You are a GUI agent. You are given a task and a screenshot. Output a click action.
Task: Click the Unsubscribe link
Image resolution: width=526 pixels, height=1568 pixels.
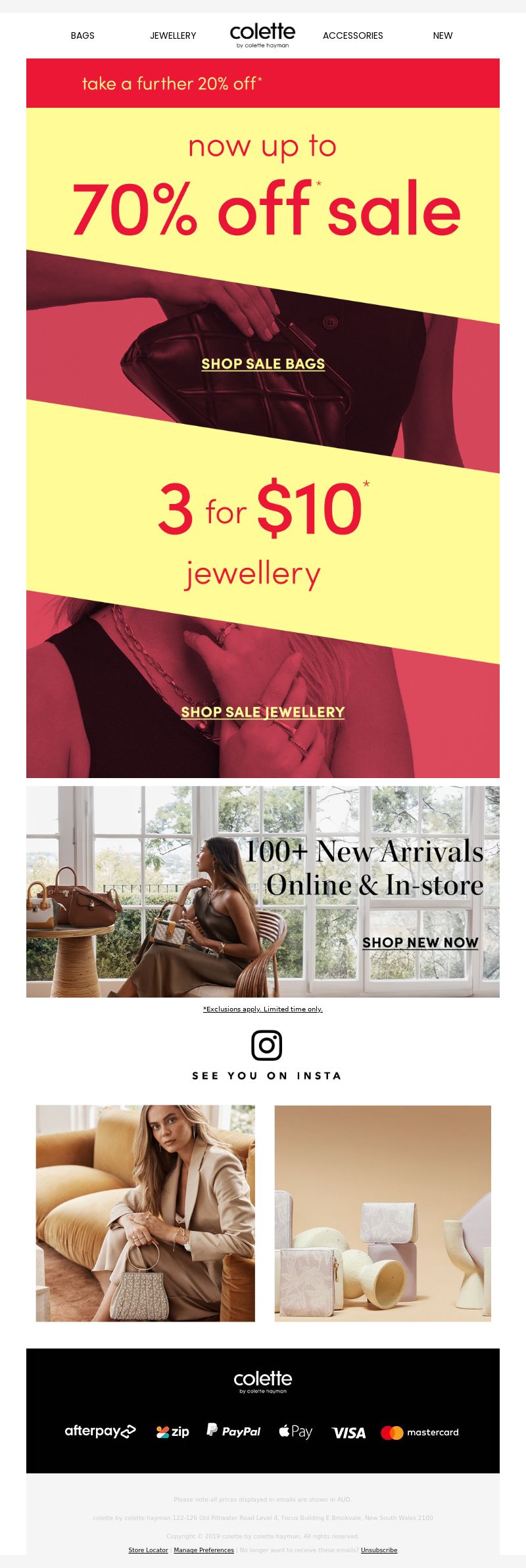coord(379,1550)
